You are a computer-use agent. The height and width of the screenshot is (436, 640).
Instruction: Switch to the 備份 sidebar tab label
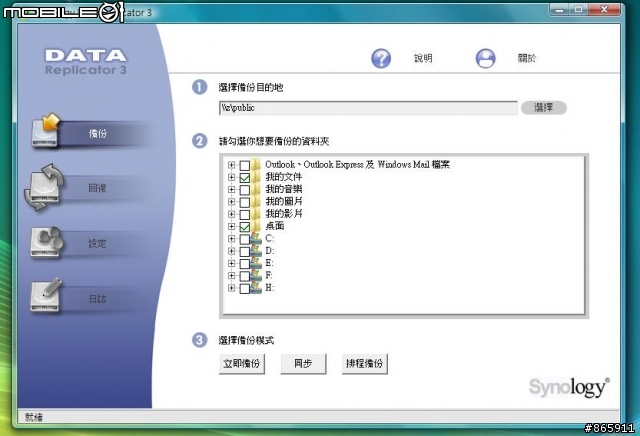pos(98,133)
